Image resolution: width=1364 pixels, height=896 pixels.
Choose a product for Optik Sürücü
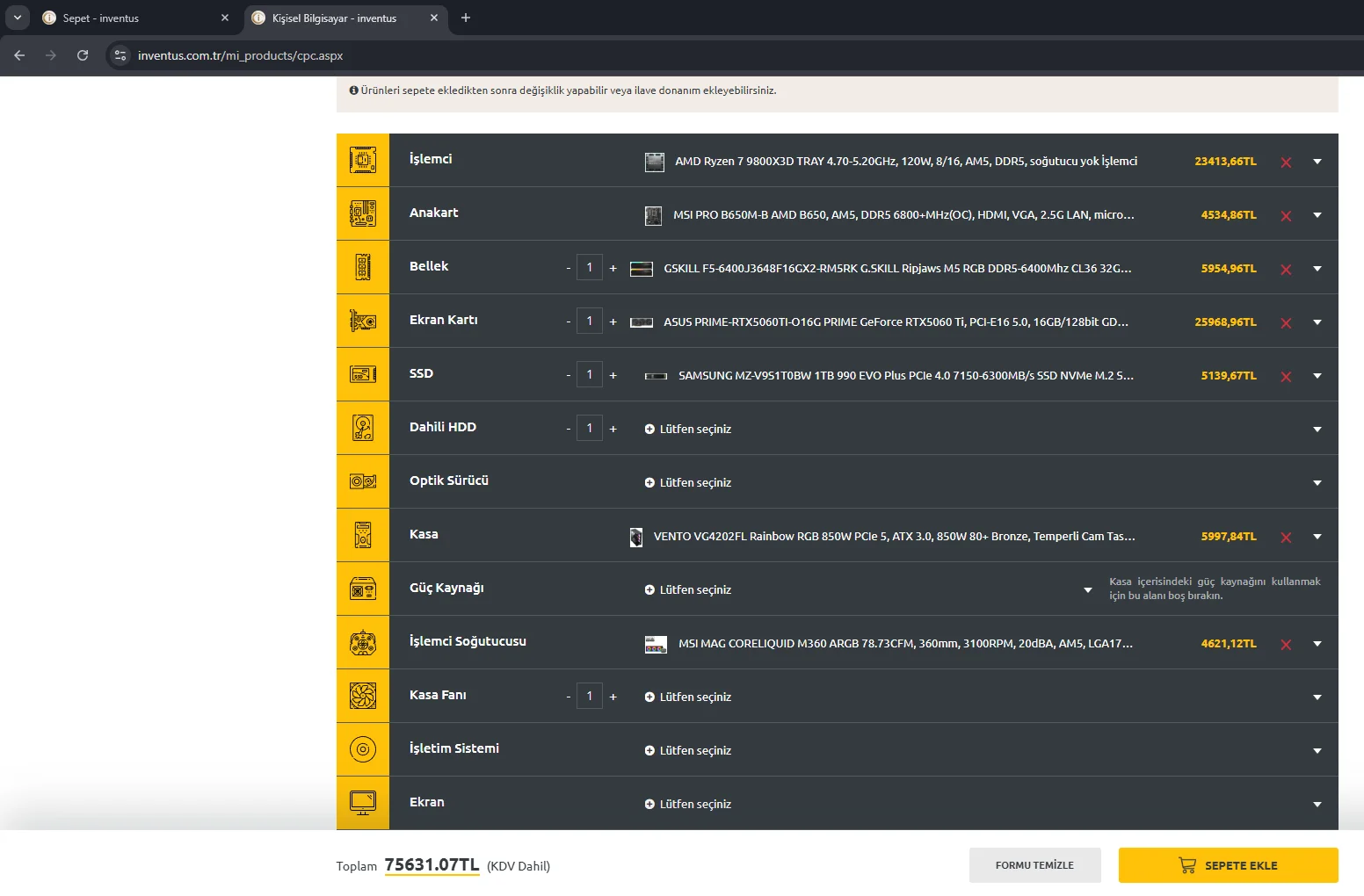(x=688, y=483)
